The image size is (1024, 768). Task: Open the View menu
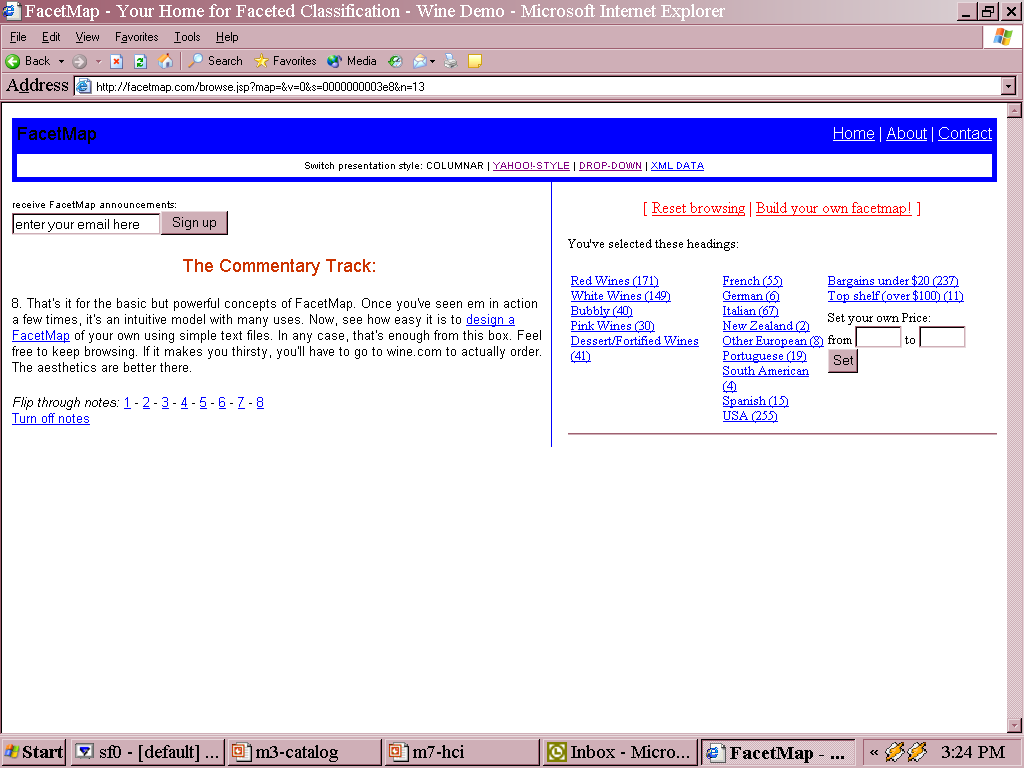click(x=88, y=37)
